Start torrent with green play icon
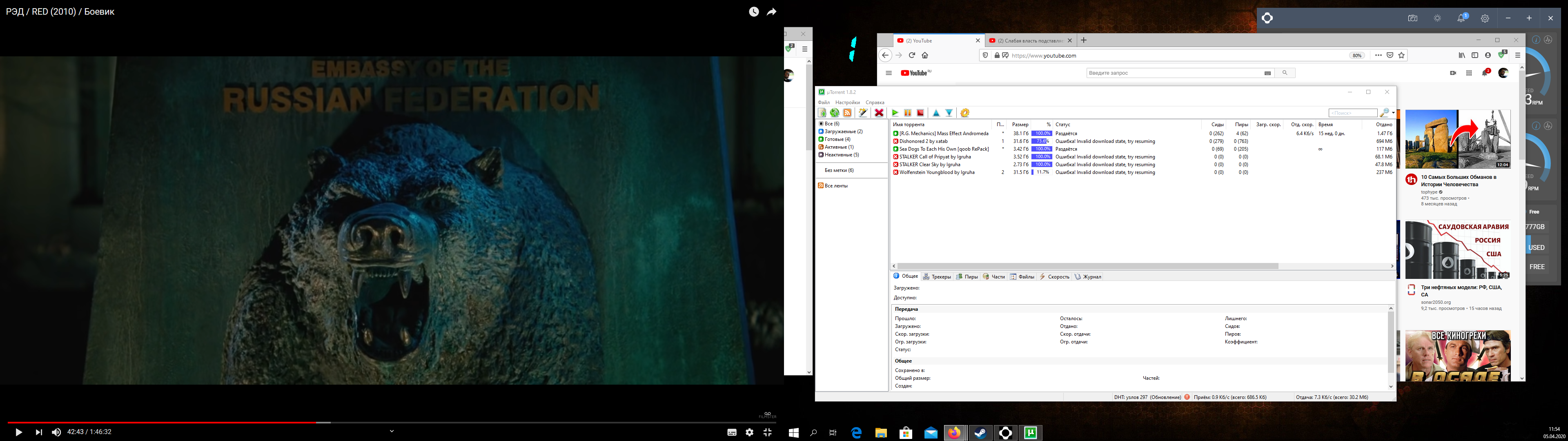 coord(895,113)
